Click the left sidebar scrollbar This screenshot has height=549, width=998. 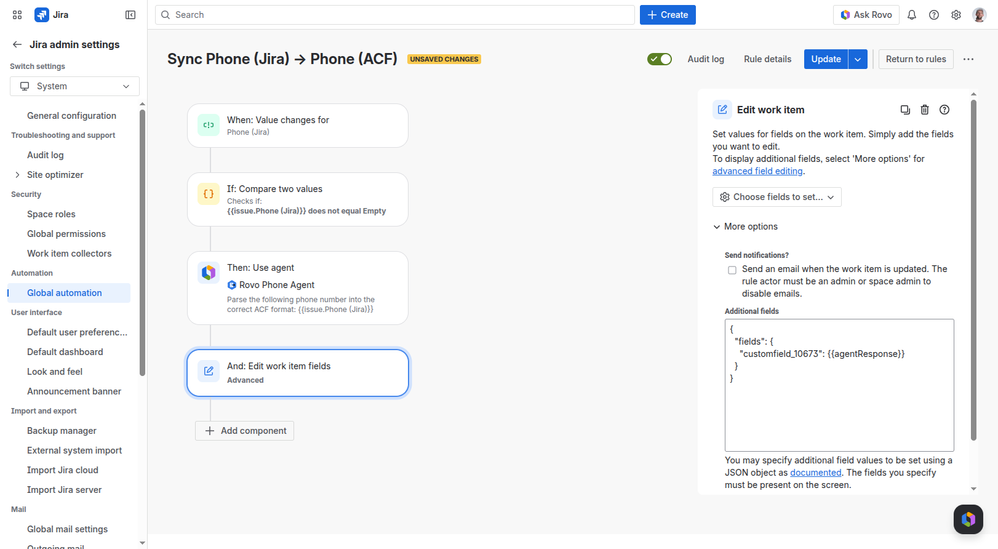[142, 242]
